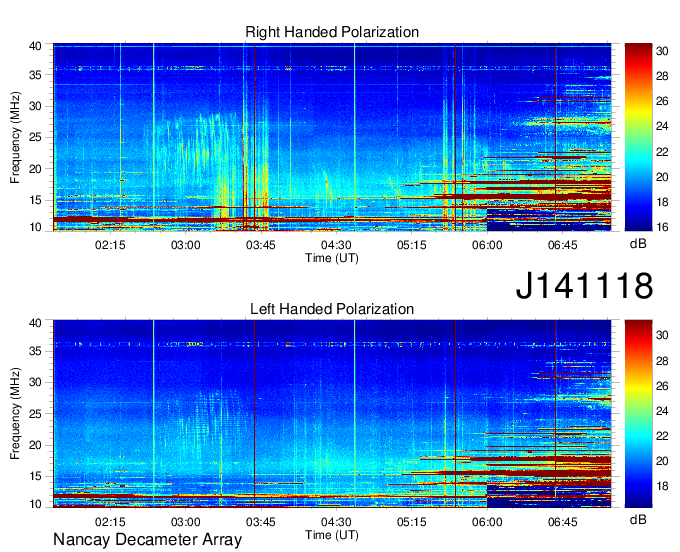Click the 15 MHz tick label of Left Handed plot

[35, 476]
